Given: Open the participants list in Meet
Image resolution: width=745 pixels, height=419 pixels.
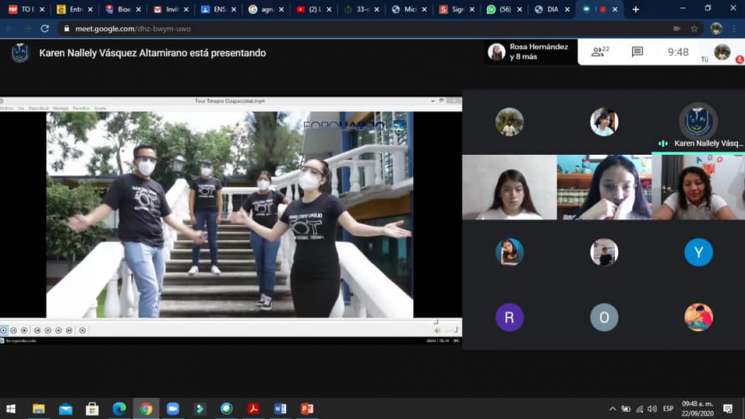Looking at the screenshot, I should [598, 52].
